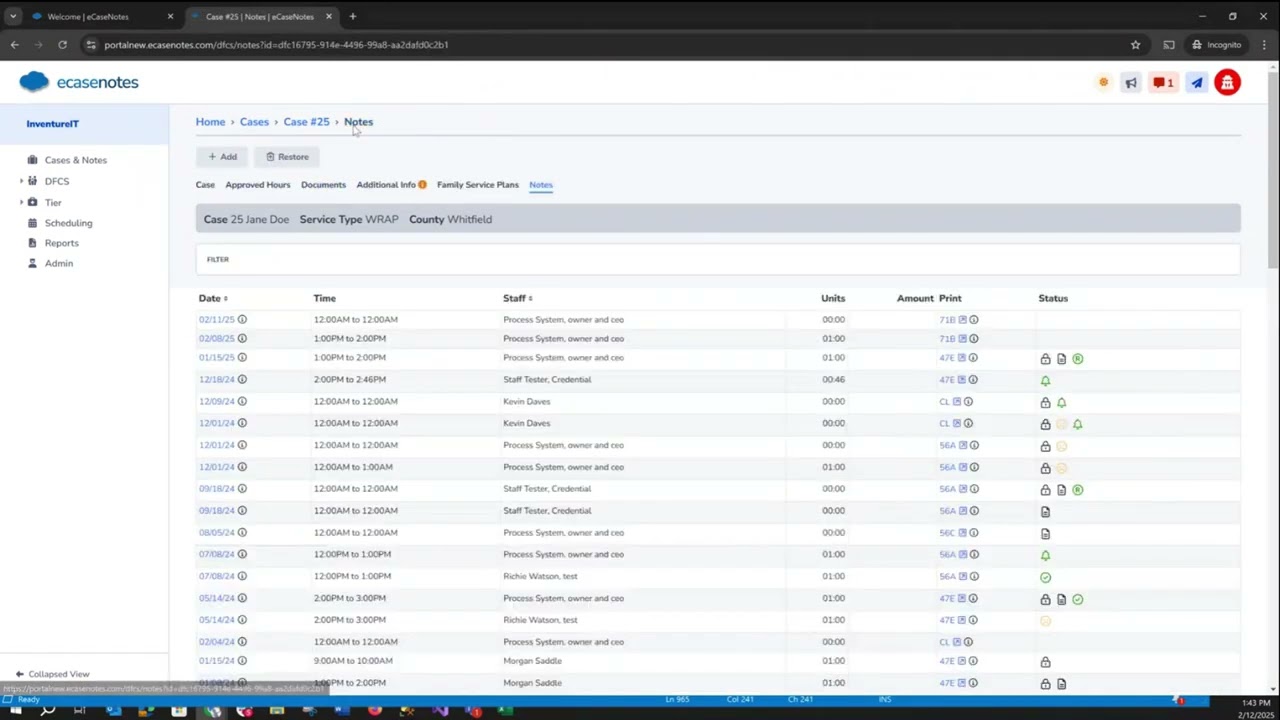This screenshot has height=720, width=1280.
Task: Click lock status icon in the 01/15/25 row
Action: click(x=1045, y=359)
